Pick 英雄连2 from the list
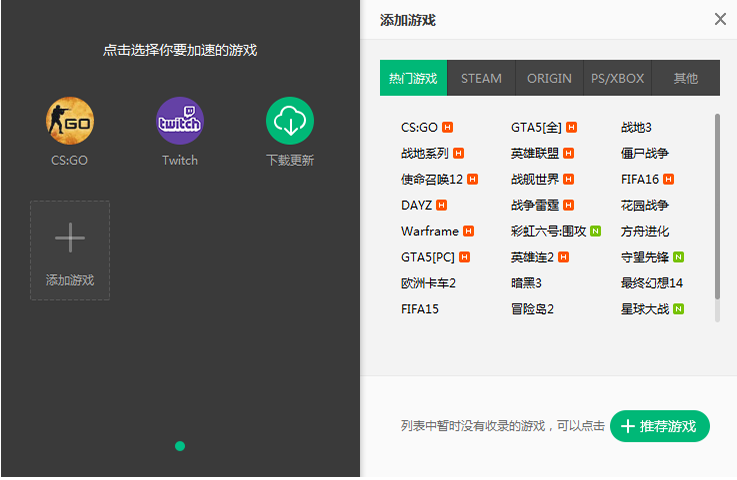Image resolution: width=737 pixels, height=480 pixels. click(x=532, y=257)
